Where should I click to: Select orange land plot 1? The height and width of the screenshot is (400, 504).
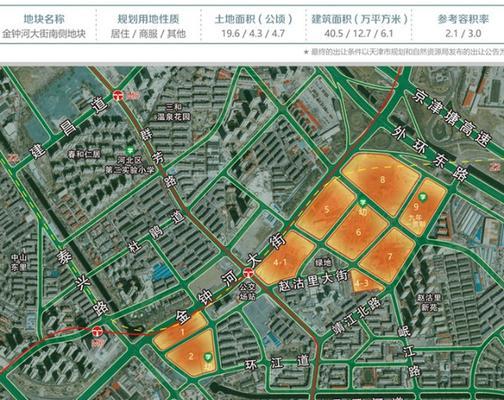click(x=182, y=332)
